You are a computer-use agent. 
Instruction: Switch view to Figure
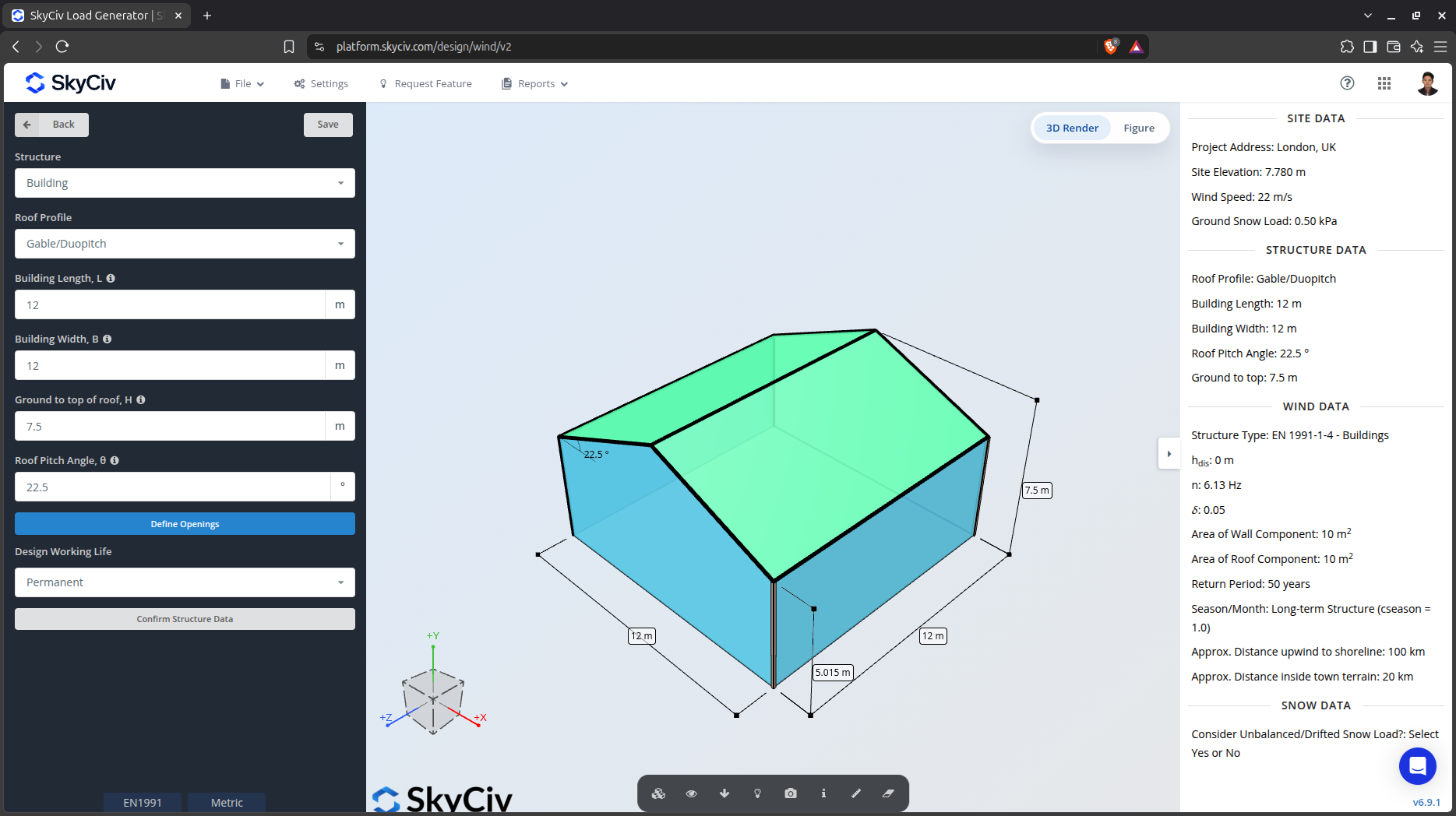pyautogui.click(x=1139, y=128)
